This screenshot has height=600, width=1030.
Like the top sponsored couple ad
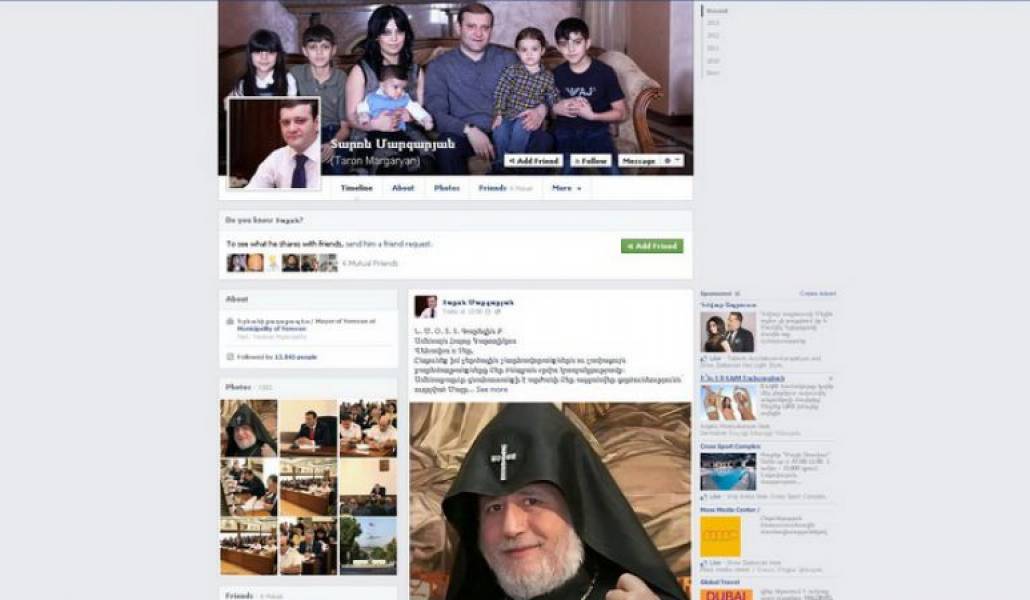point(713,359)
